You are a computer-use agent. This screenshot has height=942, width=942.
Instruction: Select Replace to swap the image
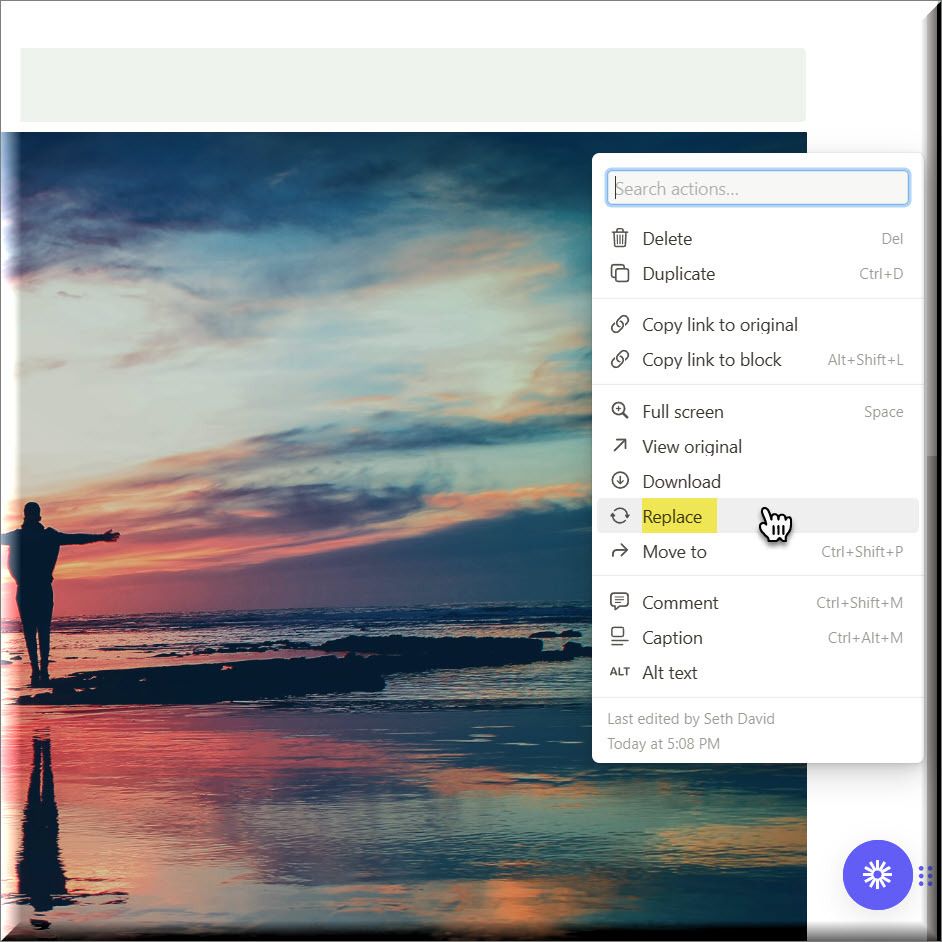pyautogui.click(x=757, y=516)
